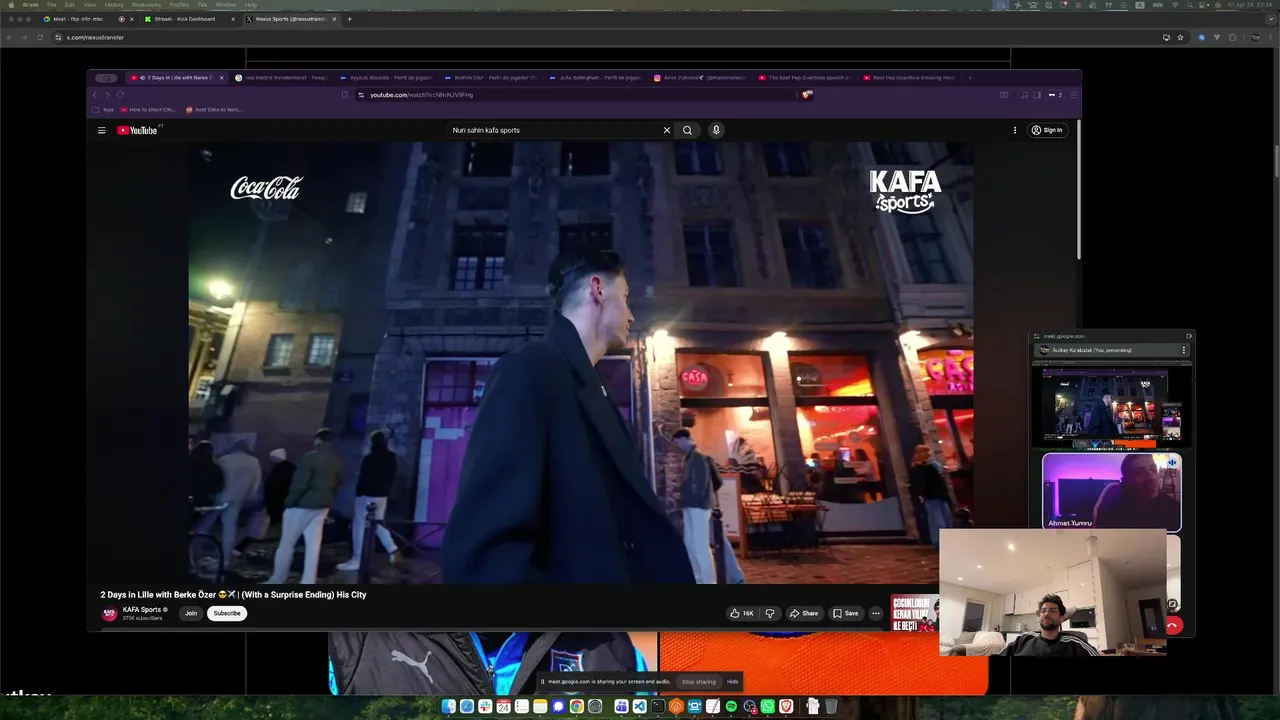The height and width of the screenshot is (720, 1280).
Task: Switch to the Instagram Arne Zukowski tab
Action: [700, 77]
